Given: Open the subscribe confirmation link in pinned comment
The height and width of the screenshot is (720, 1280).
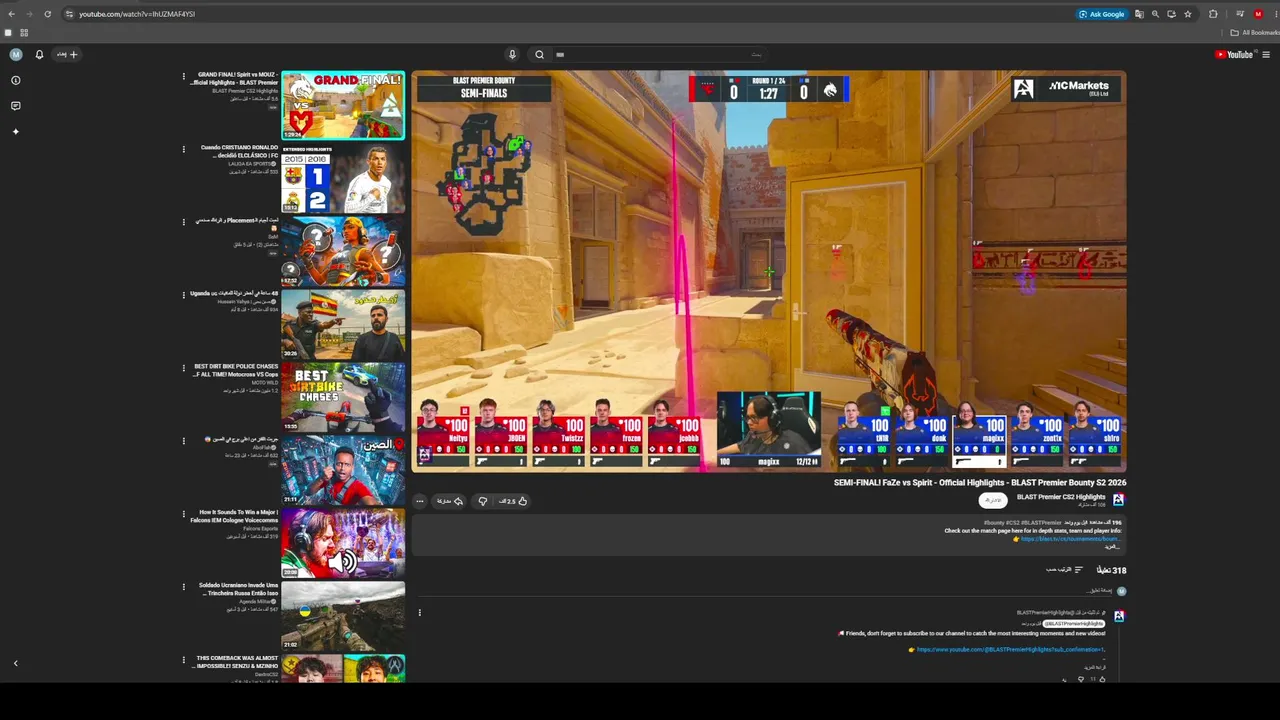Looking at the screenshot, I should tap(1011, 650).
